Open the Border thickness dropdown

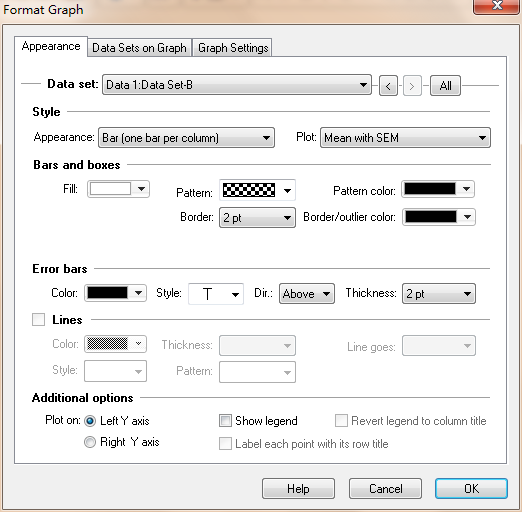tap(257, 218)
